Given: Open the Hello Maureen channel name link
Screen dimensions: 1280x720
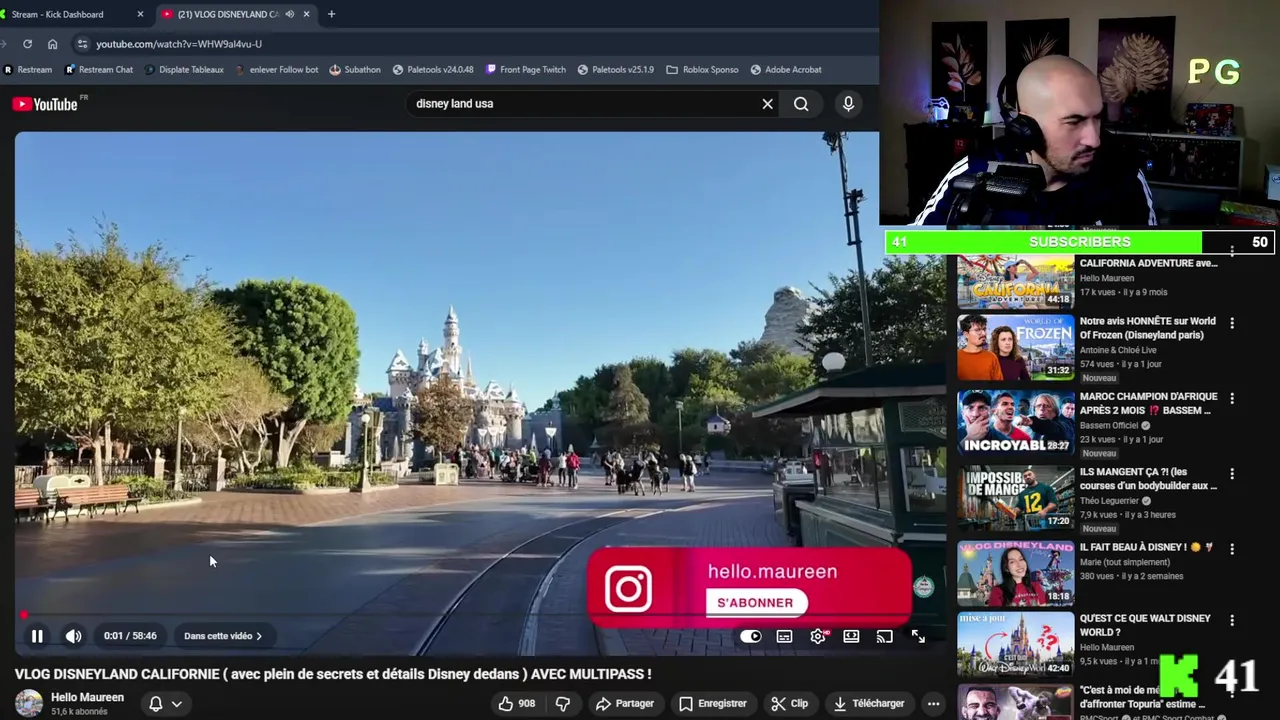Looking at the screenshot, I should coord(88,698).
